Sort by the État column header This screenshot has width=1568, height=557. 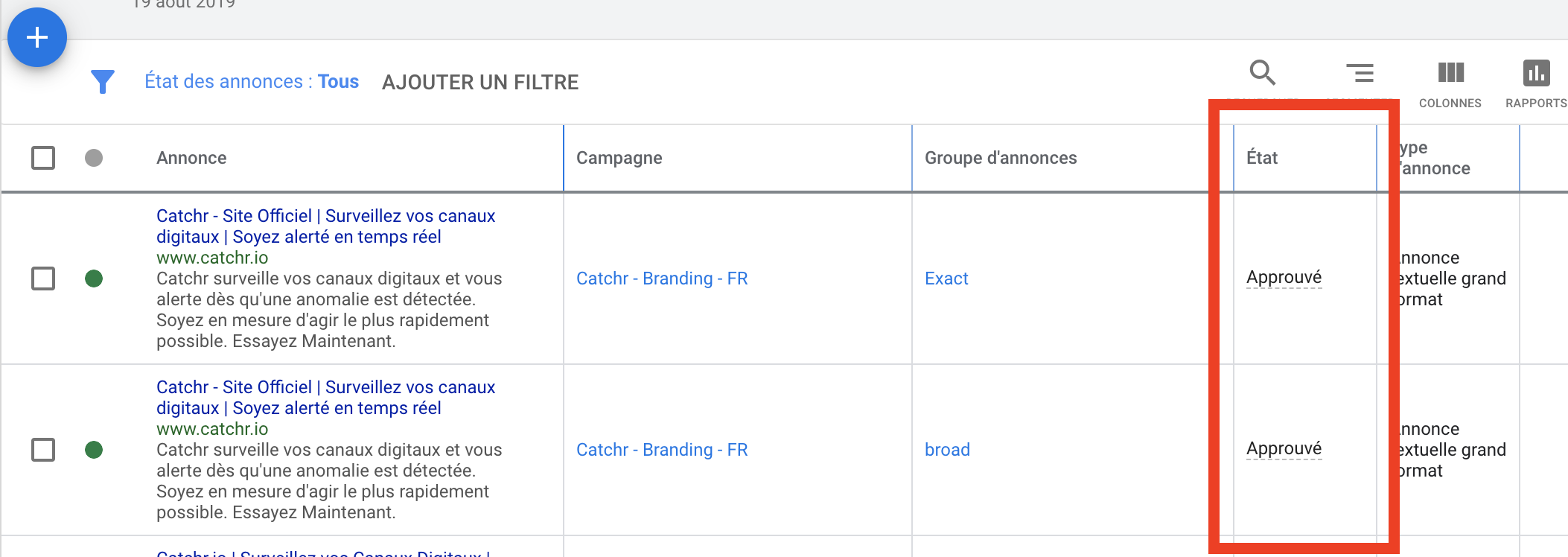(x=1262, y=158)
